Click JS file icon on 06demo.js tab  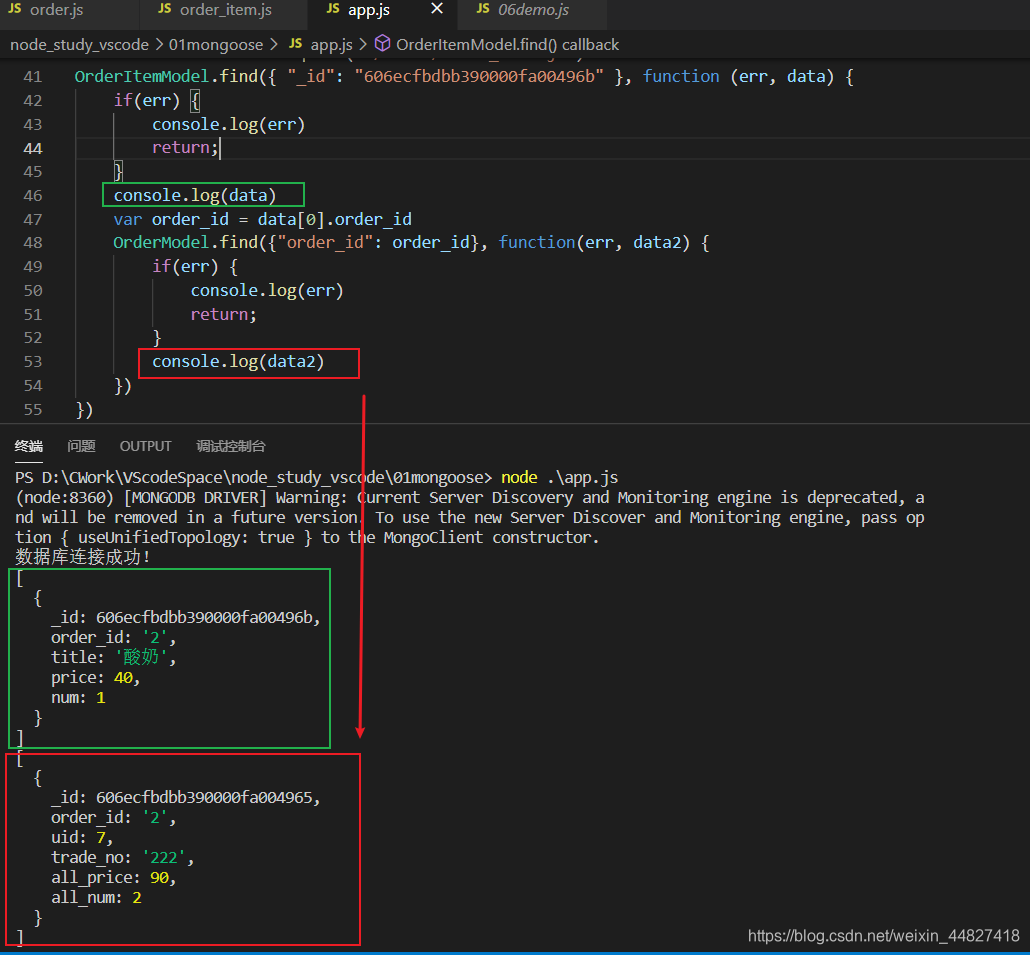tap(483, 9)
